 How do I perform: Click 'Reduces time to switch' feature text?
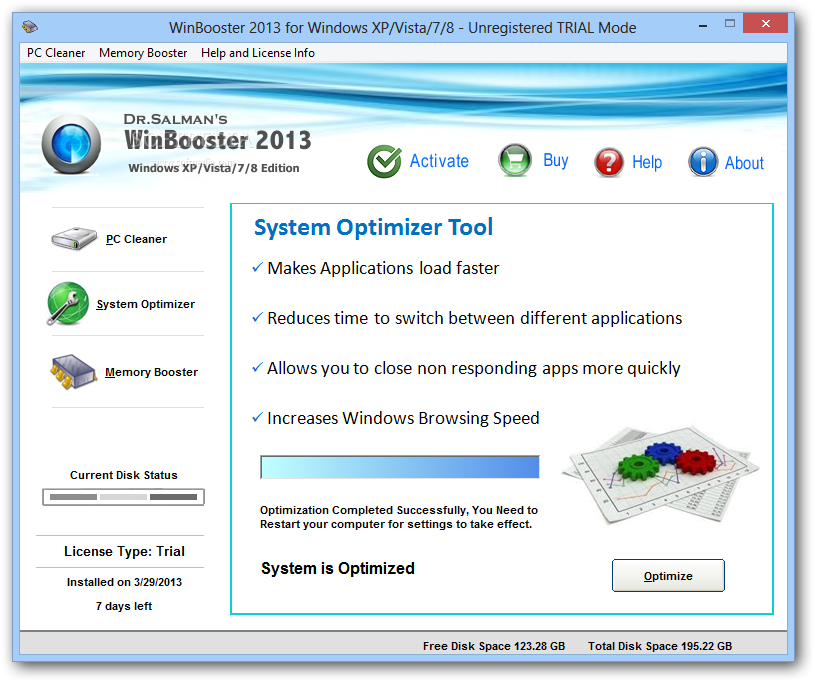tap(475, 318)
